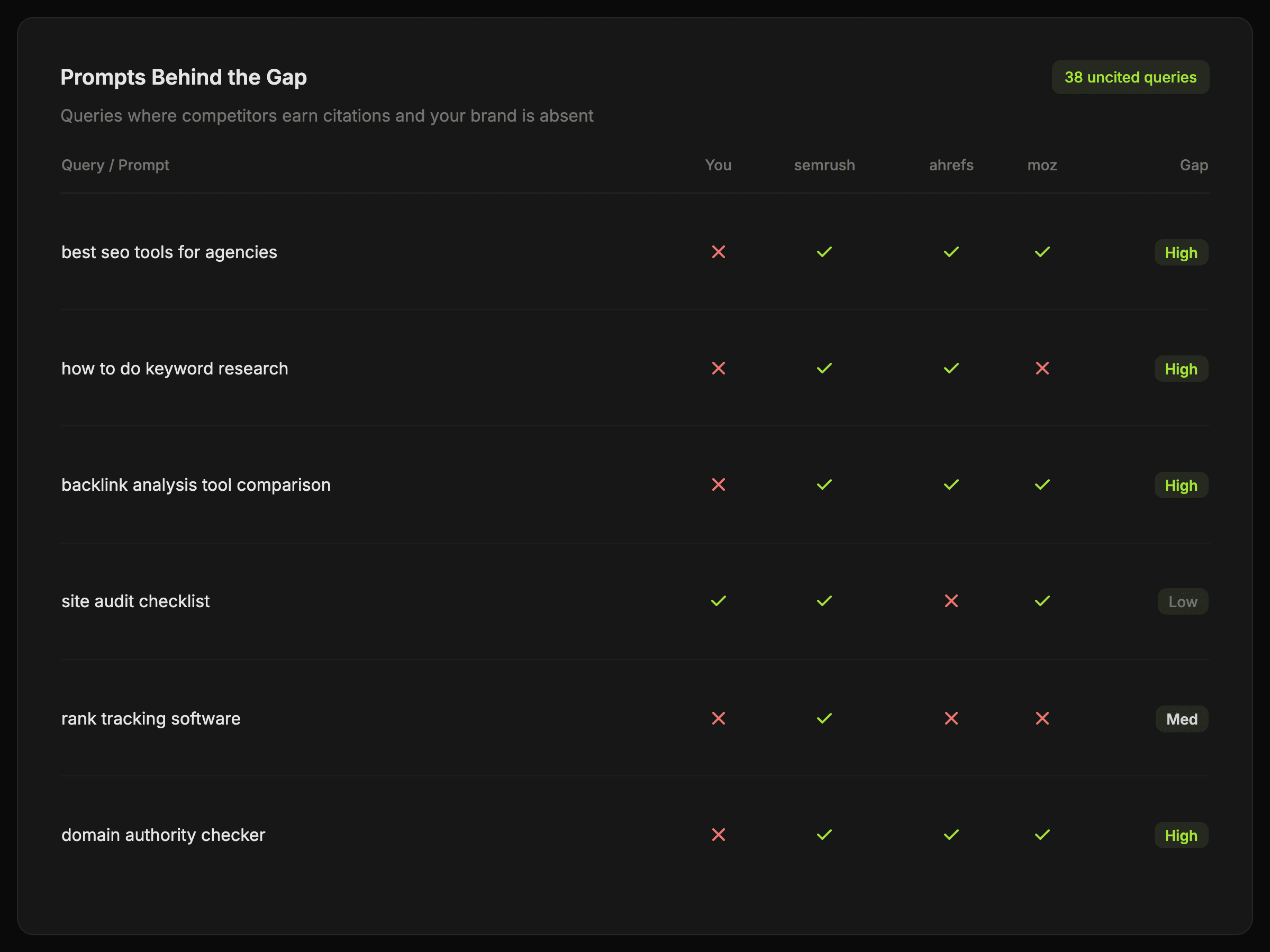Image resolution: width=1270 pixels, height=952 pixels.
Task: Click High gap badge for best seo tools
Action: tap(1181, 252)
